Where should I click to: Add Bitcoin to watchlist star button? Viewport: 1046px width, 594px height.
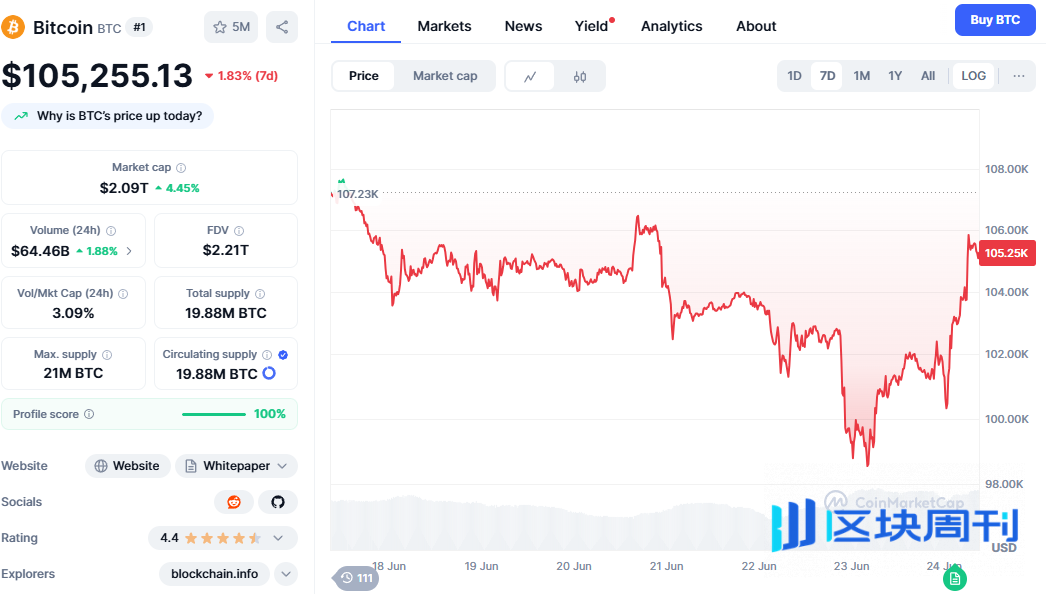pyautogui.click(x=231, y=27)
